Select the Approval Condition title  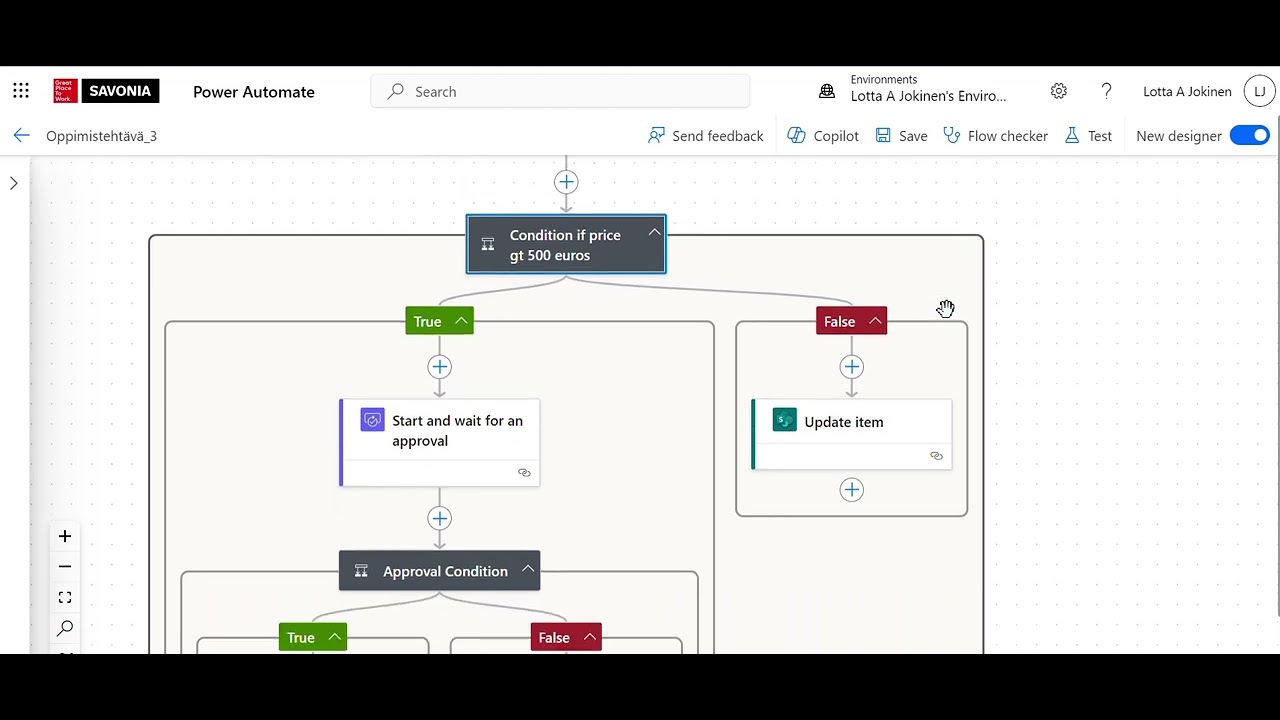pos(445,571)
